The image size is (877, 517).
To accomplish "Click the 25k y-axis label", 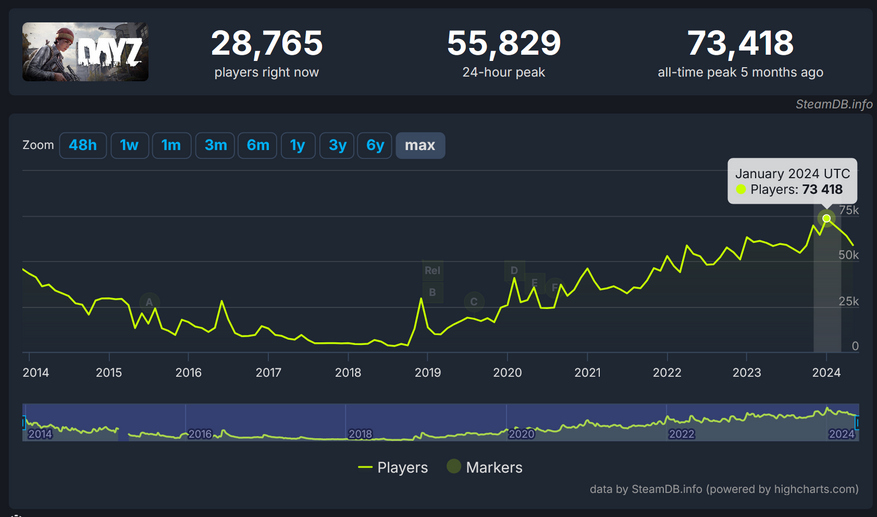I will pyautogui.click(x=848, y=302).
